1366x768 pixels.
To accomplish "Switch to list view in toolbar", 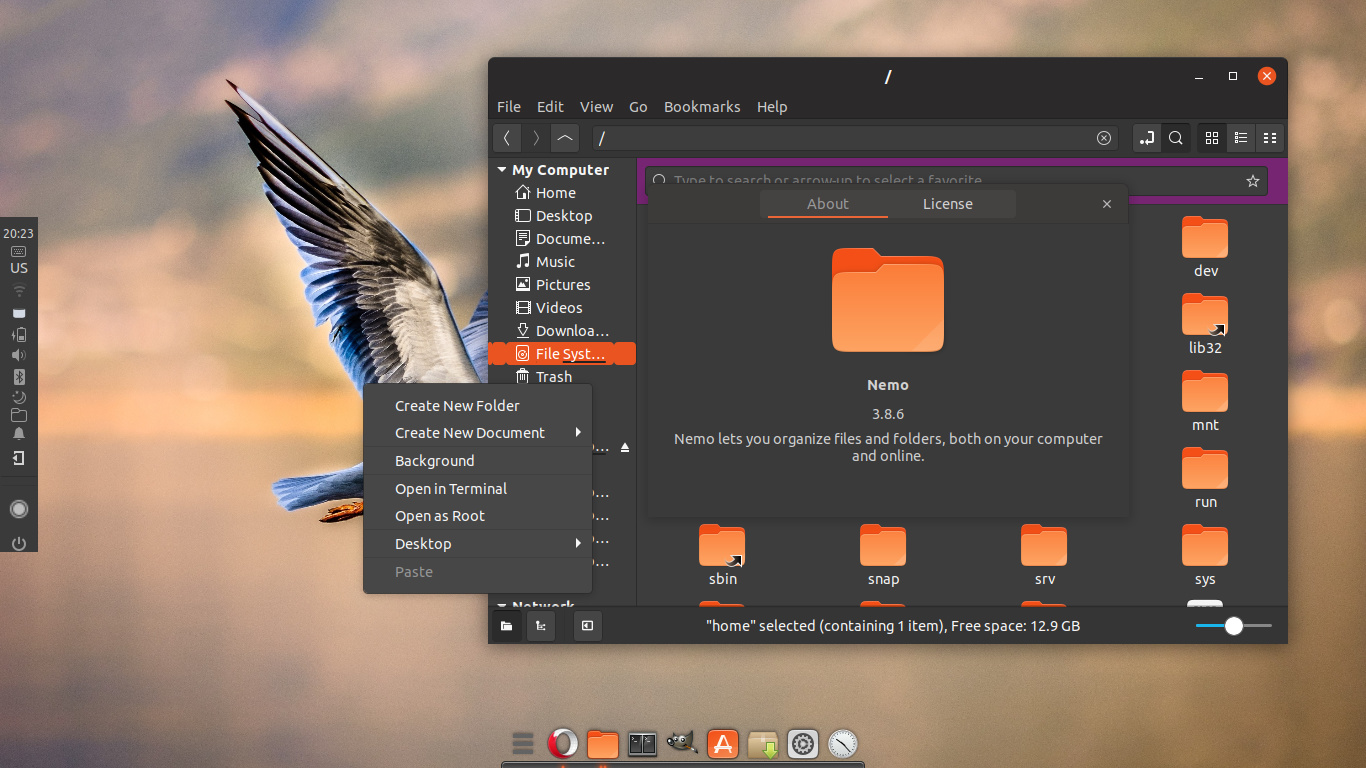I will [x=1241, y=138].
